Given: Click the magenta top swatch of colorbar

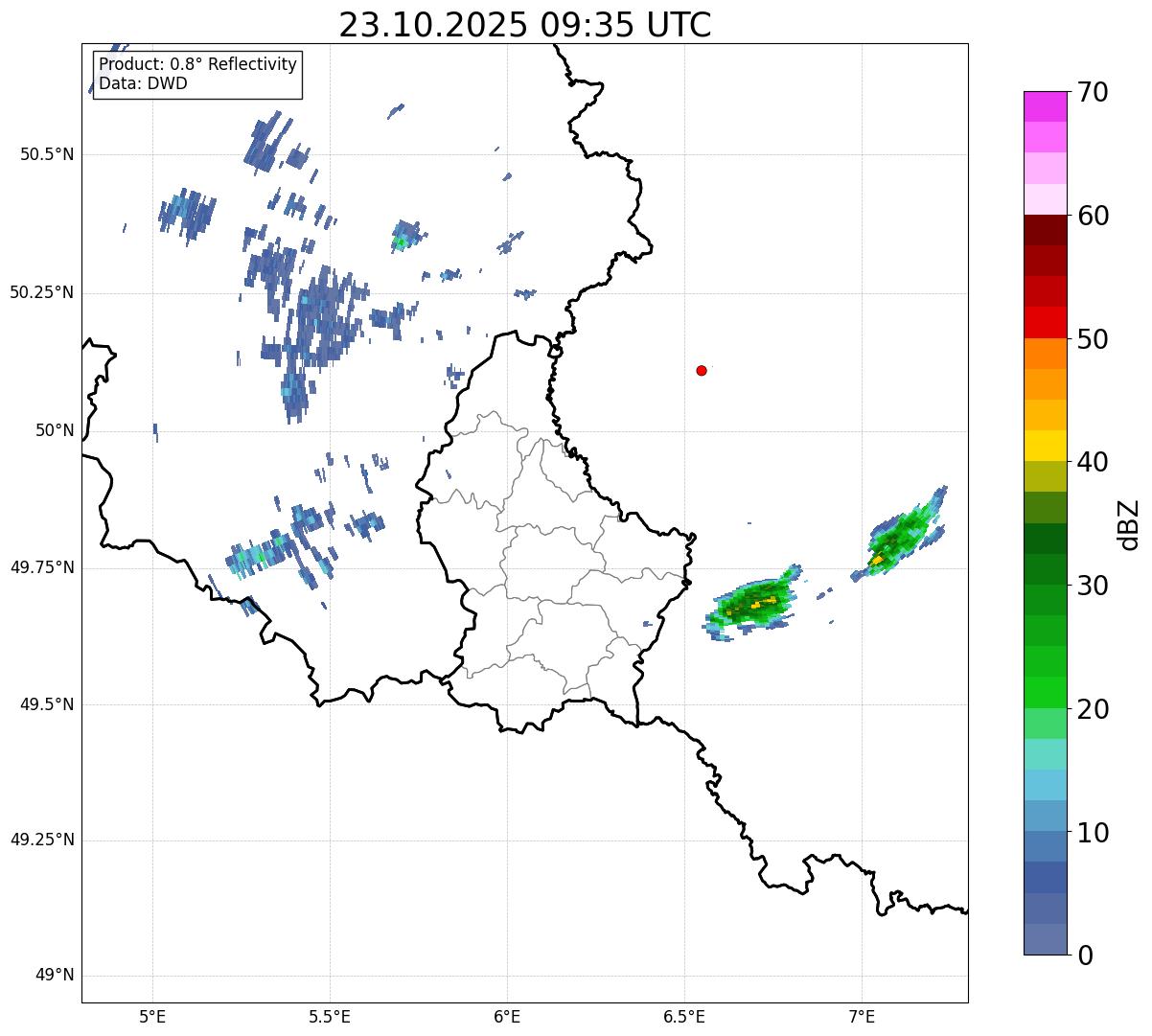Looking at the screenshot, I should coord(1045,106).
